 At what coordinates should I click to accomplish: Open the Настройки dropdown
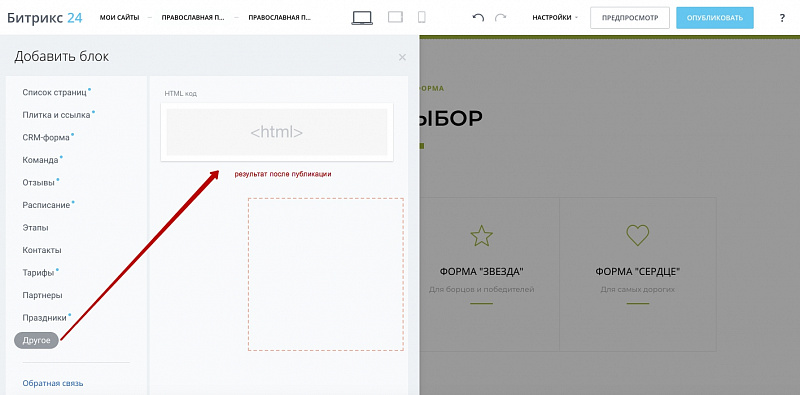(x=555, y=17)
